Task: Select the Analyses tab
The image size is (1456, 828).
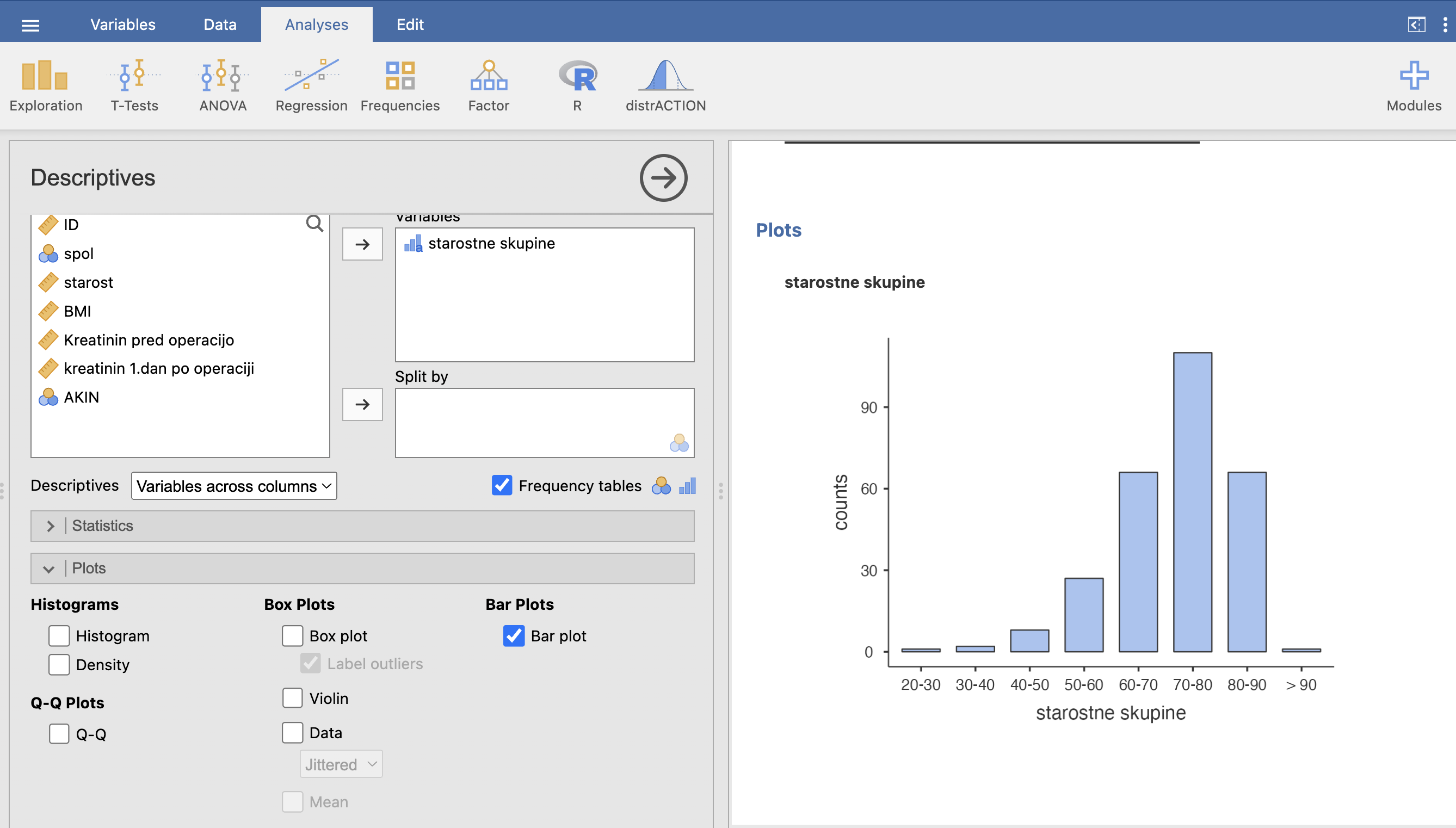Action: 317,24
